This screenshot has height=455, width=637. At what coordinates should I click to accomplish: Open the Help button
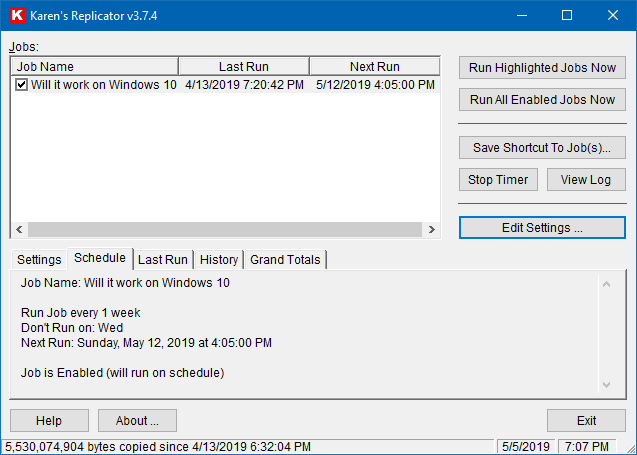coord(49,421)
